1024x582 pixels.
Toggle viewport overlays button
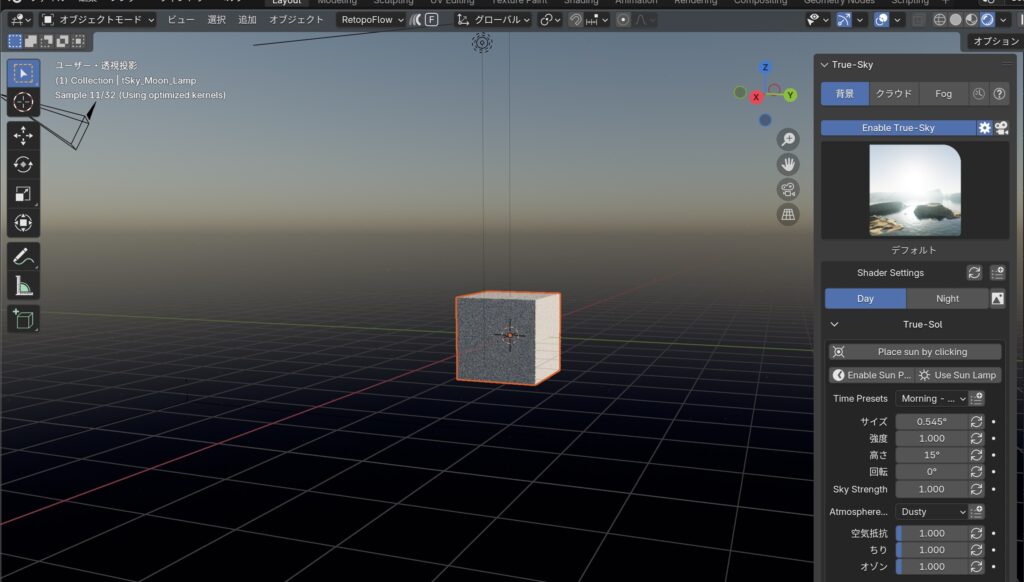click(881, 20)
